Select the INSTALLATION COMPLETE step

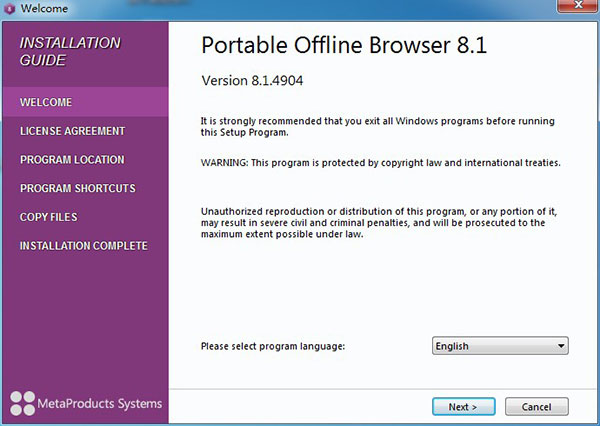tap(84, 246)
